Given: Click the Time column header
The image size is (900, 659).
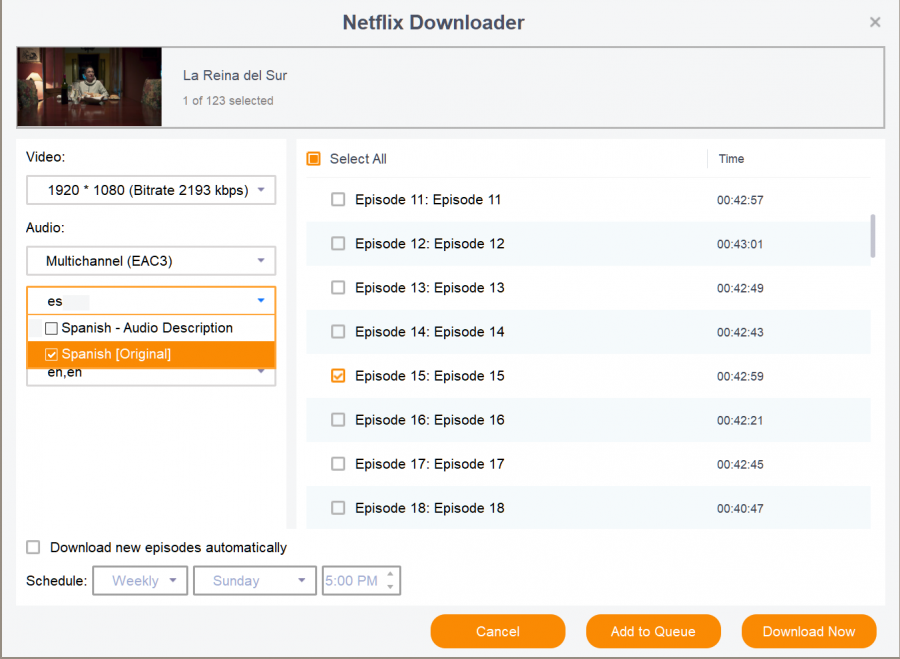Looking at the screenshot, I should tap(731, 159).
